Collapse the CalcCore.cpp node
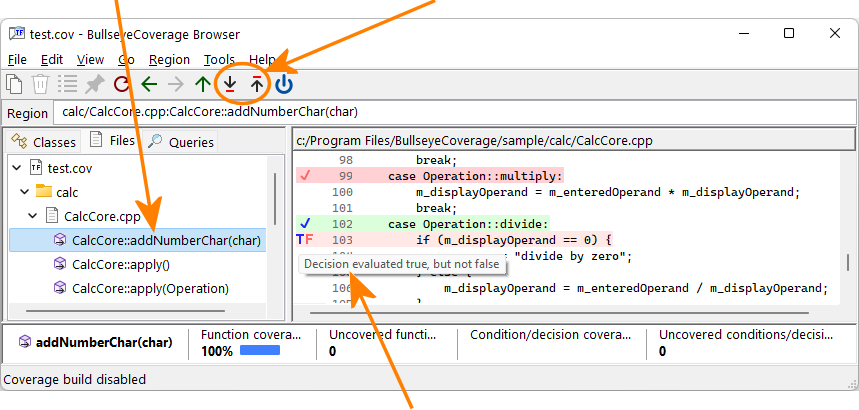Image resolution: width=859 pixels, height=410 pixels. [x=33, y=216]
